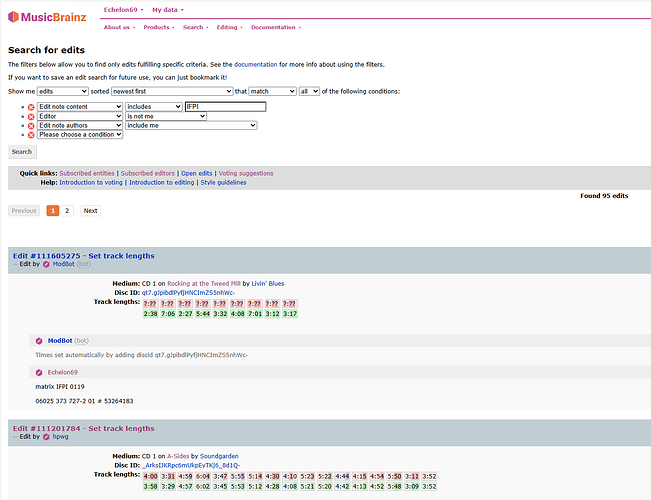Open A-Sides release link

(x=178, y=456)
